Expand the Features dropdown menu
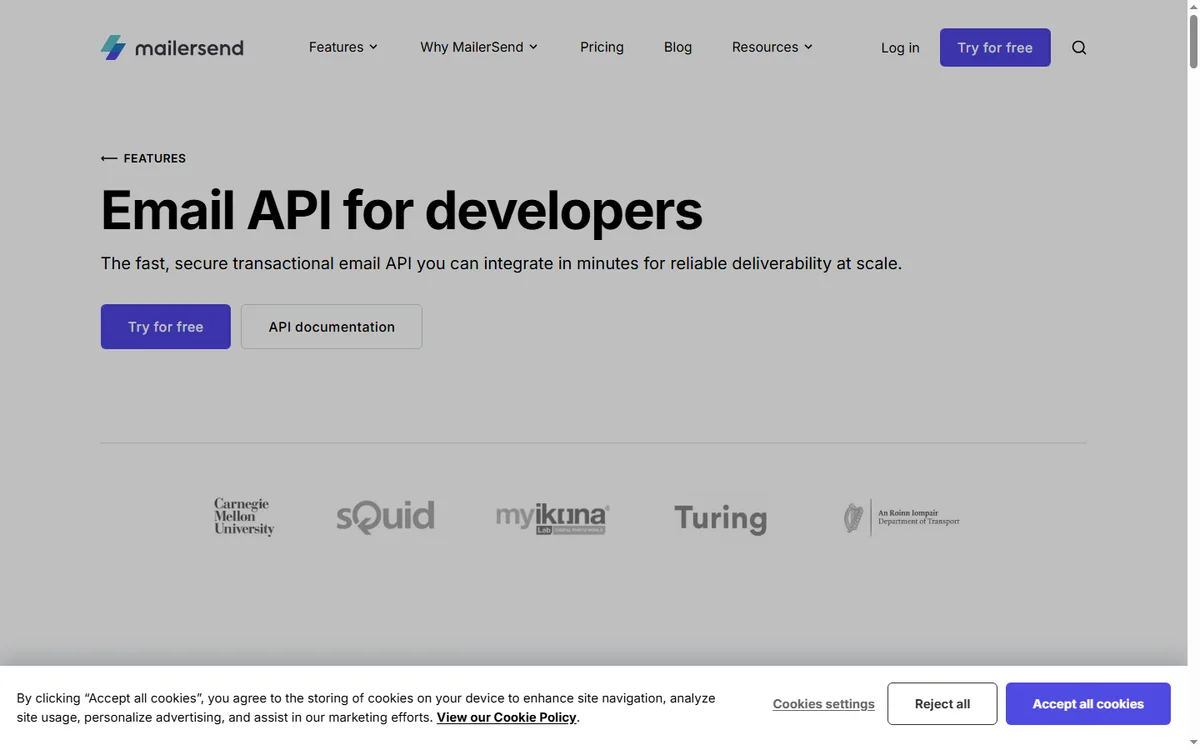This screenshot has height=750, width=1200. 343,47
